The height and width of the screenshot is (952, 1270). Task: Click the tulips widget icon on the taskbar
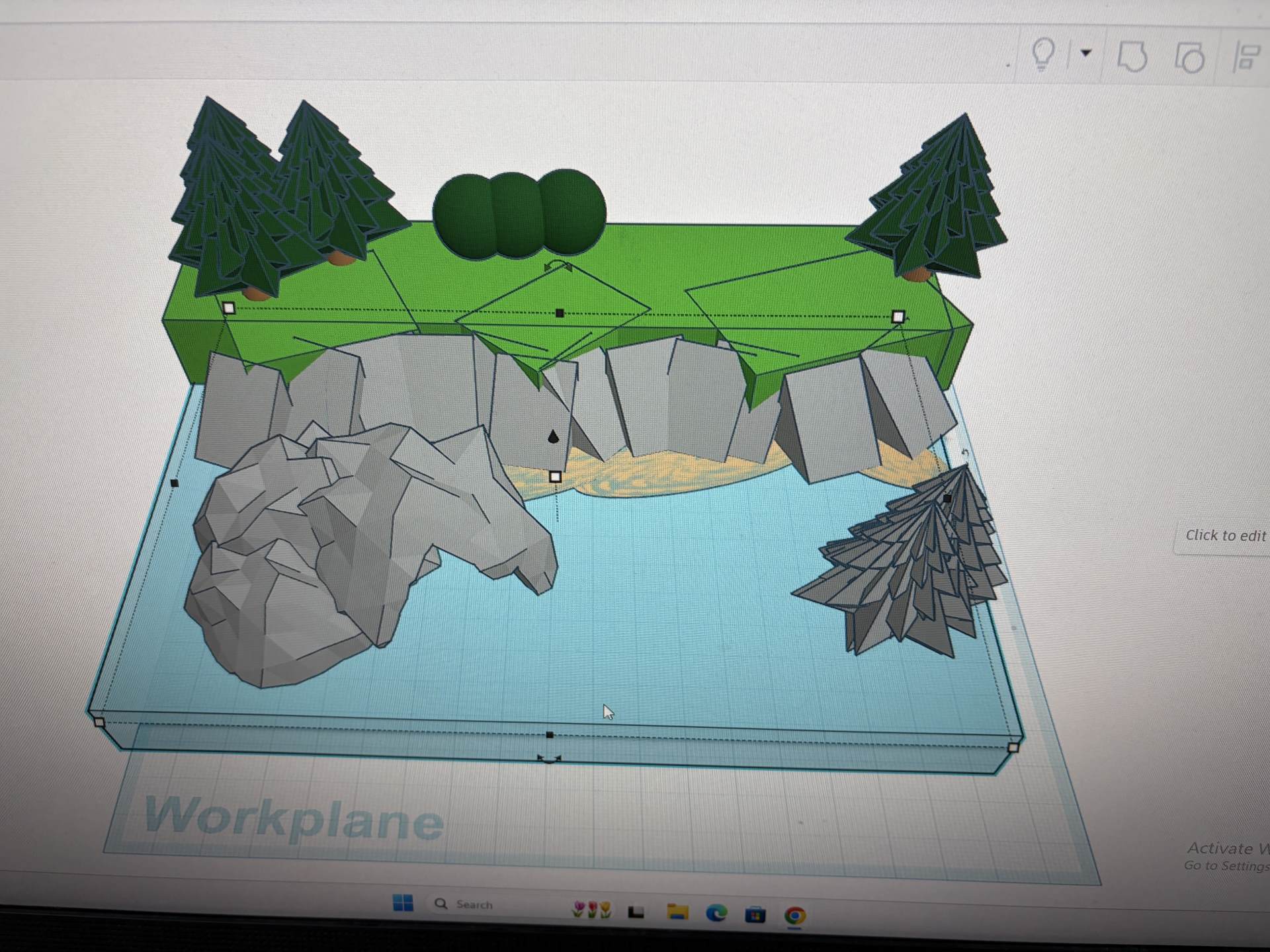point(592,909)
